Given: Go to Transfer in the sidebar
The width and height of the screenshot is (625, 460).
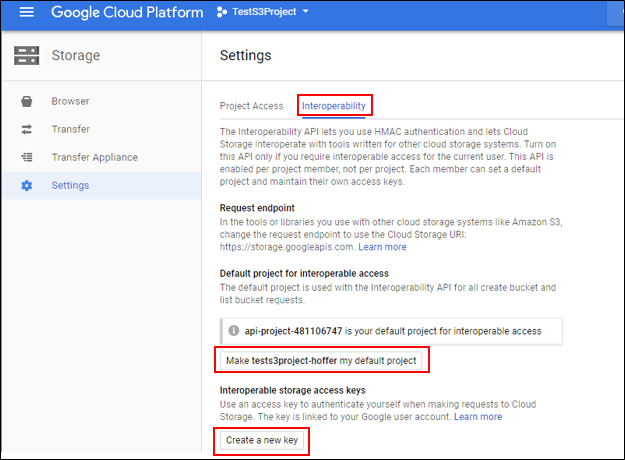Looking at the screenshot, I should [71, 129].
